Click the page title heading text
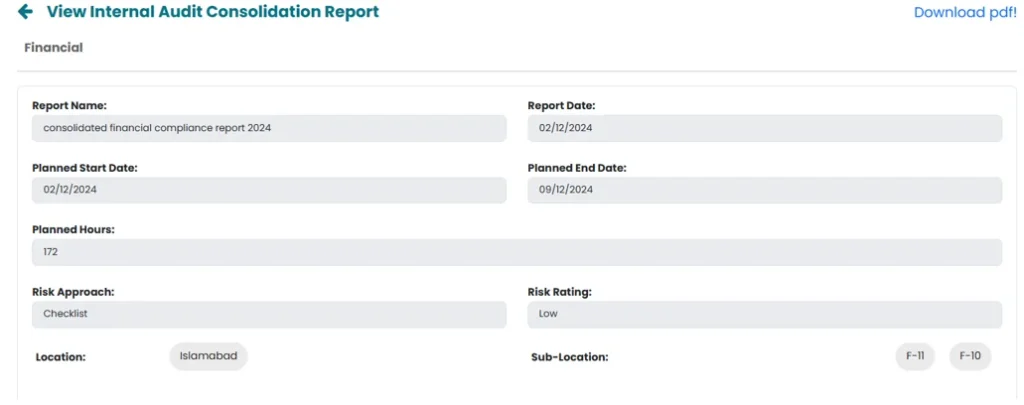 click(213, 13)
